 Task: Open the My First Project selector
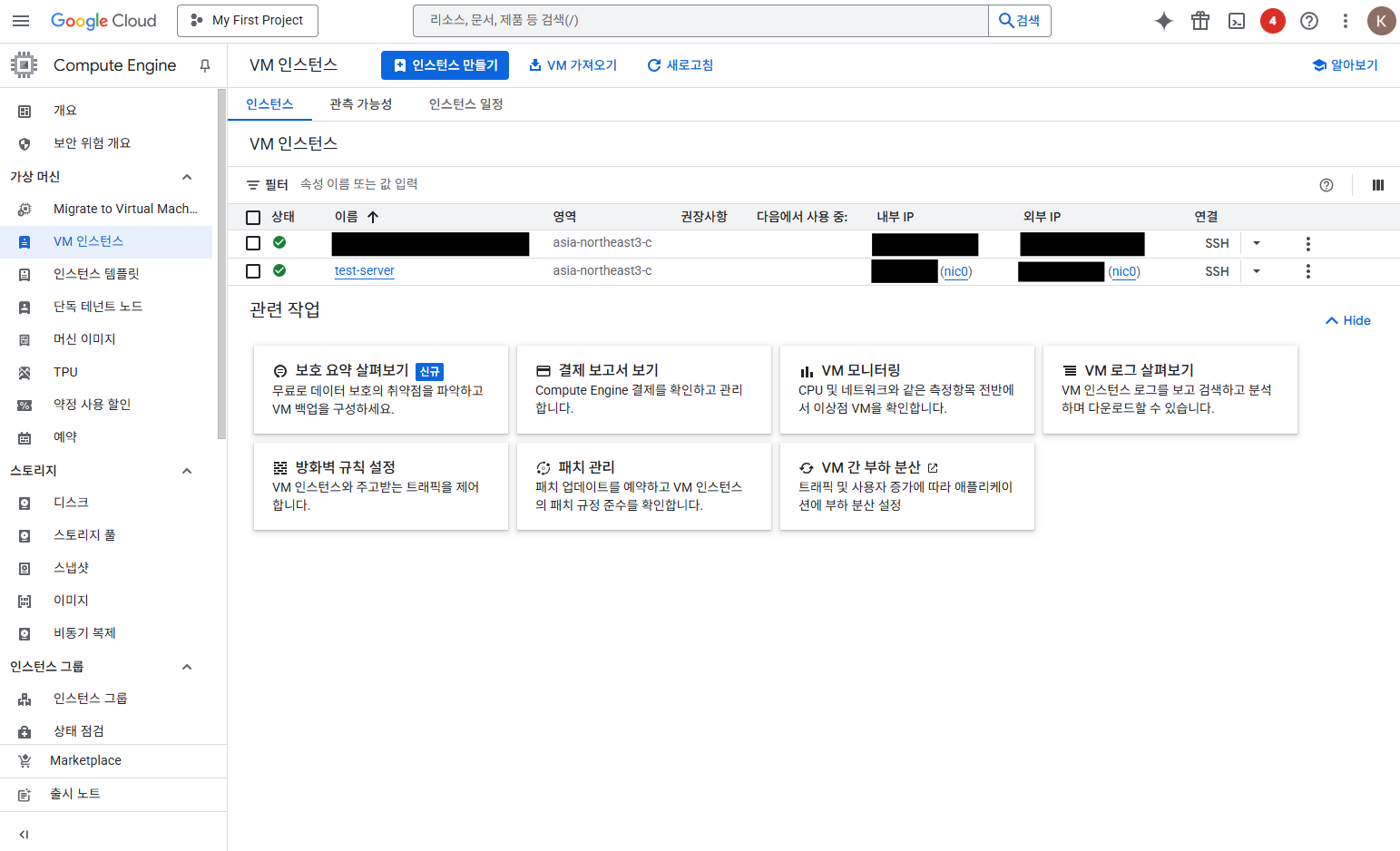click(x=248, y=21)
